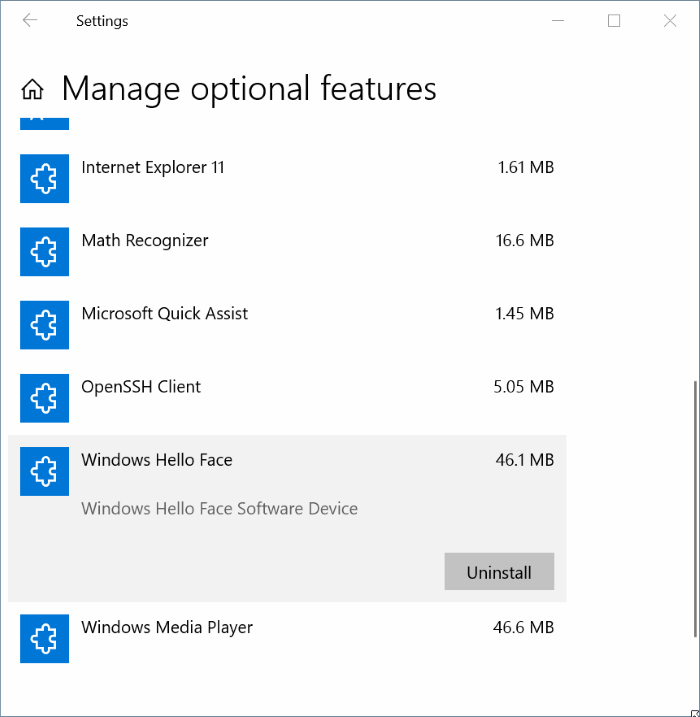Click the Windows Media Player puzzle icon
This screenshot has width=700, height=717.
pyautogui.click(x=44, y=638)
